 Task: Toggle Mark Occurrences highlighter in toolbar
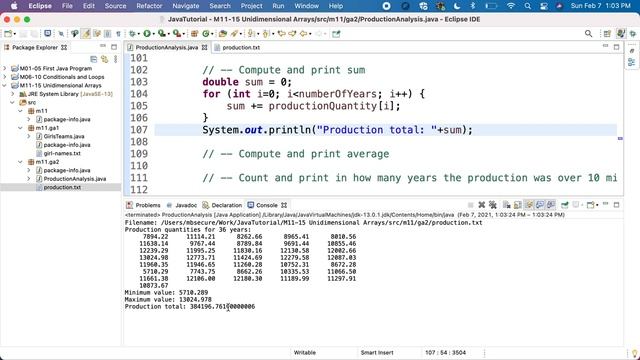click(86, 34)
